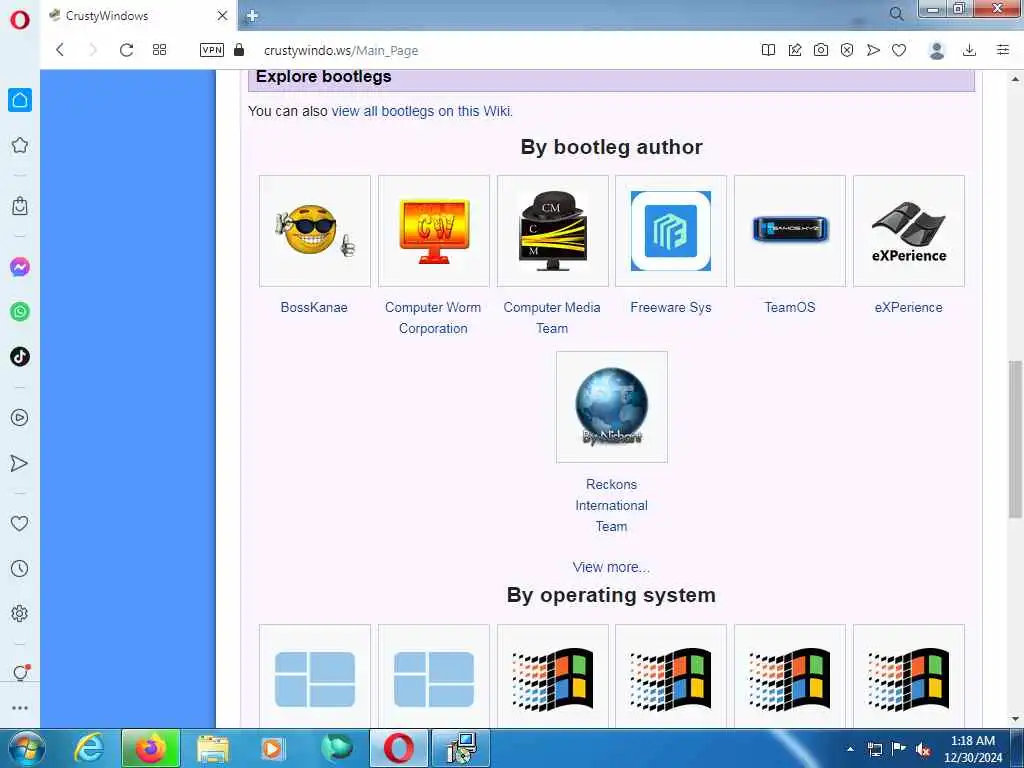Click the globe By Nishant thumbnail
The width and height of the screenshot is (1024, 768).
612,407
